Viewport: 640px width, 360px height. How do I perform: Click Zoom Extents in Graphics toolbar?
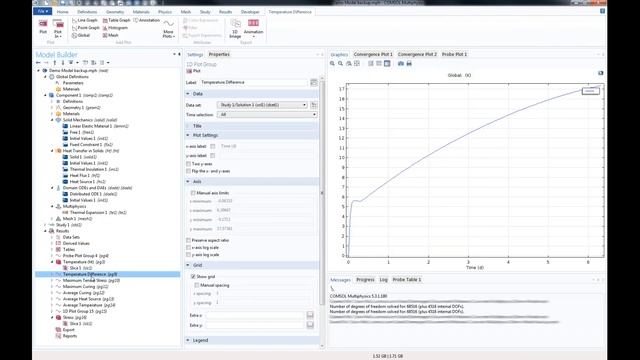pos(357,64)
